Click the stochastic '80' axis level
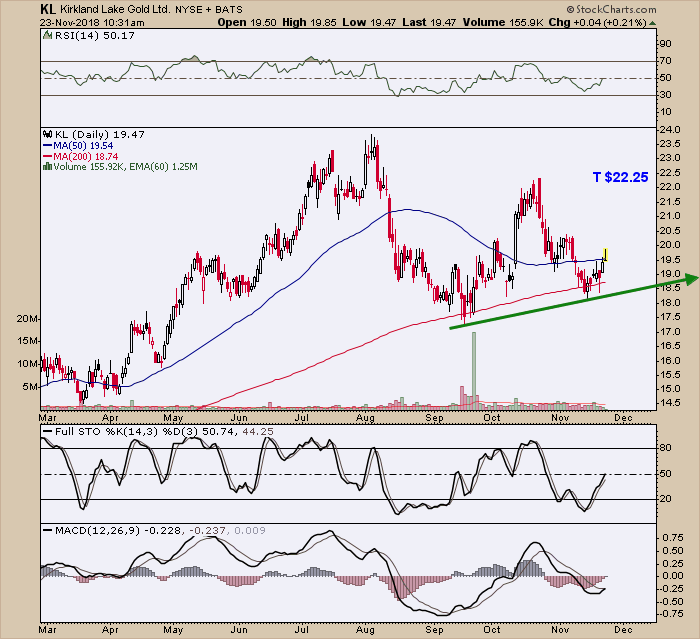 (x=666, y=448)
